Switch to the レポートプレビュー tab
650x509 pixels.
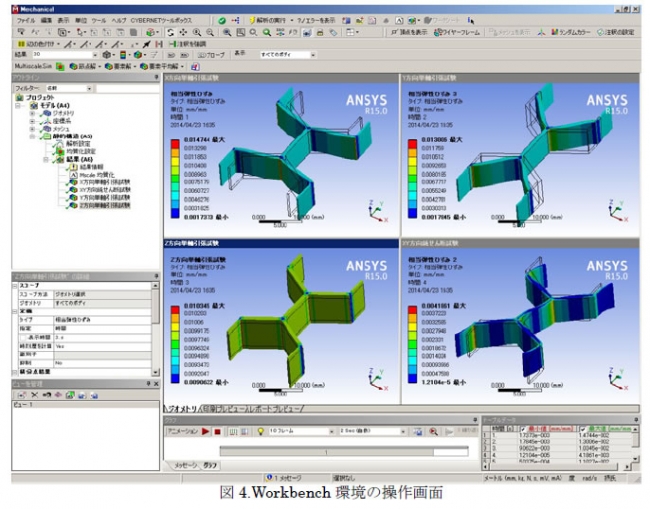coord(275,409)
